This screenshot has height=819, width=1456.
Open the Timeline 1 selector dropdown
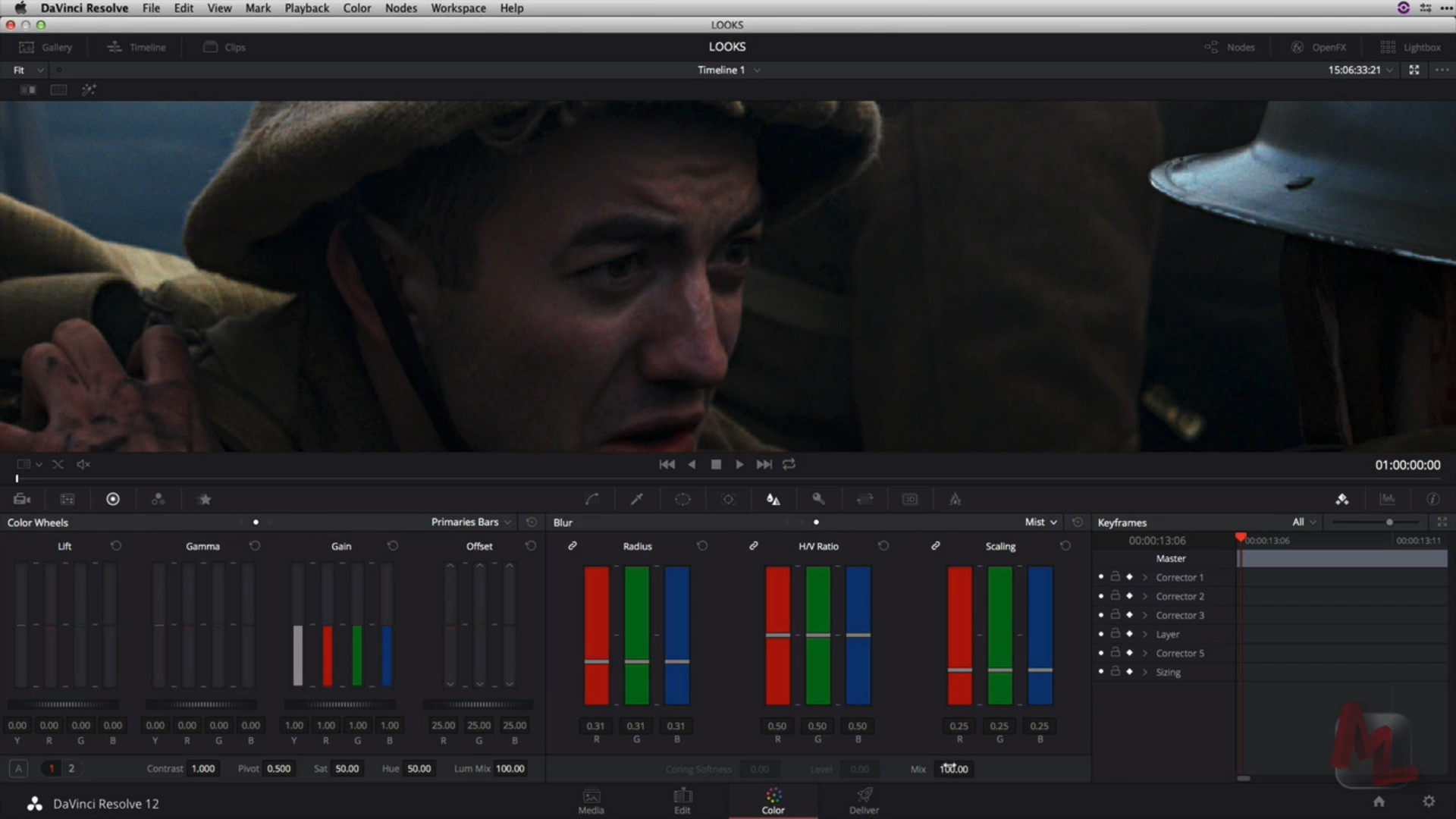click(x=729, y=70)
